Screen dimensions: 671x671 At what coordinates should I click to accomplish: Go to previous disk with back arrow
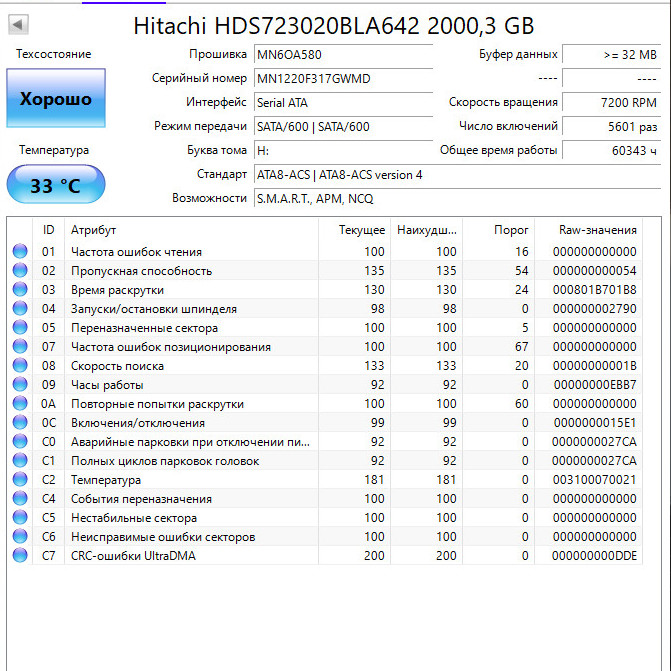[x=18, y=24]
